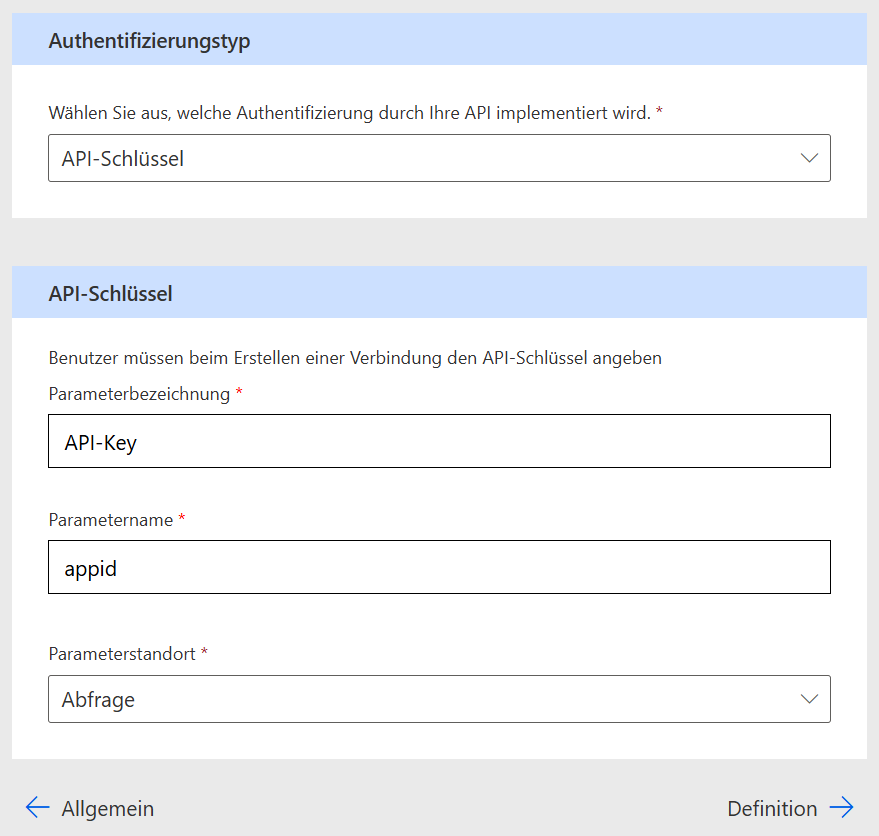This screenshot has width=879, height=836.
Task: Click the 'Wählen Sie aus' instruction text
Action: [x=349, y=113]
